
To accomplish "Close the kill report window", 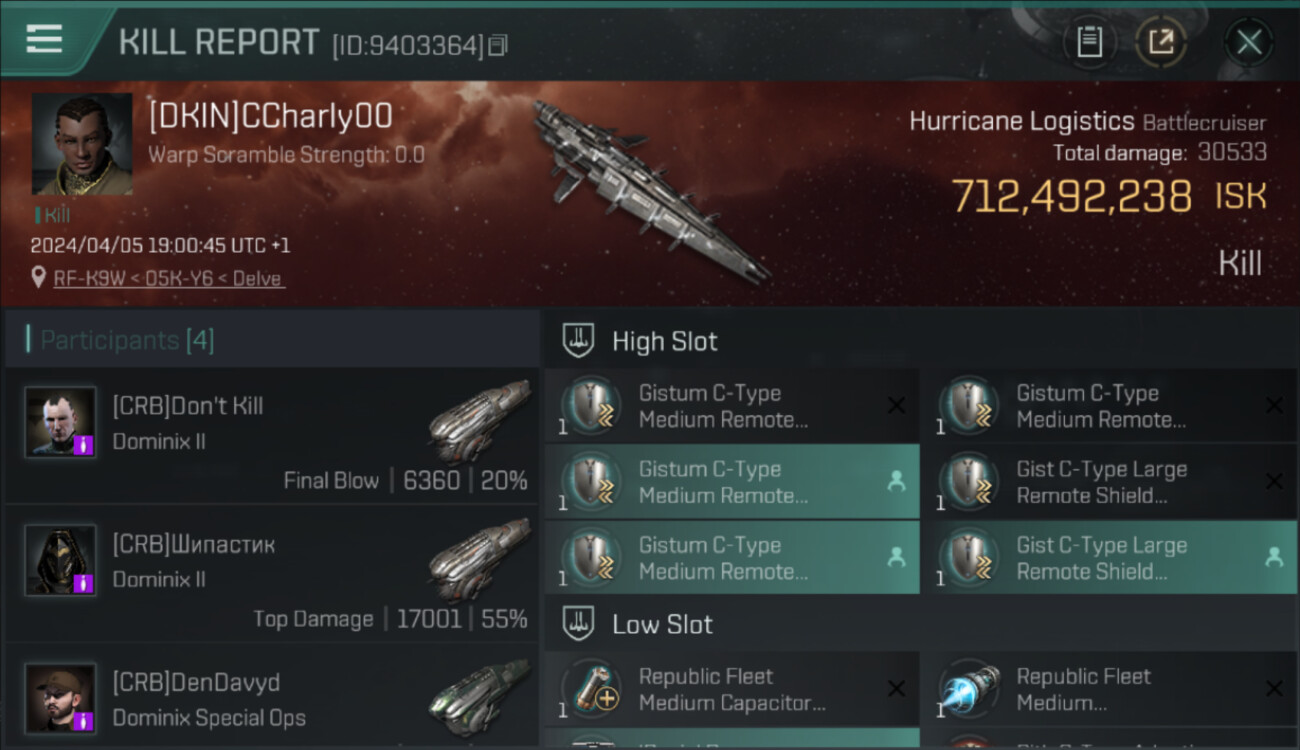I will (x=1248, y=42).
